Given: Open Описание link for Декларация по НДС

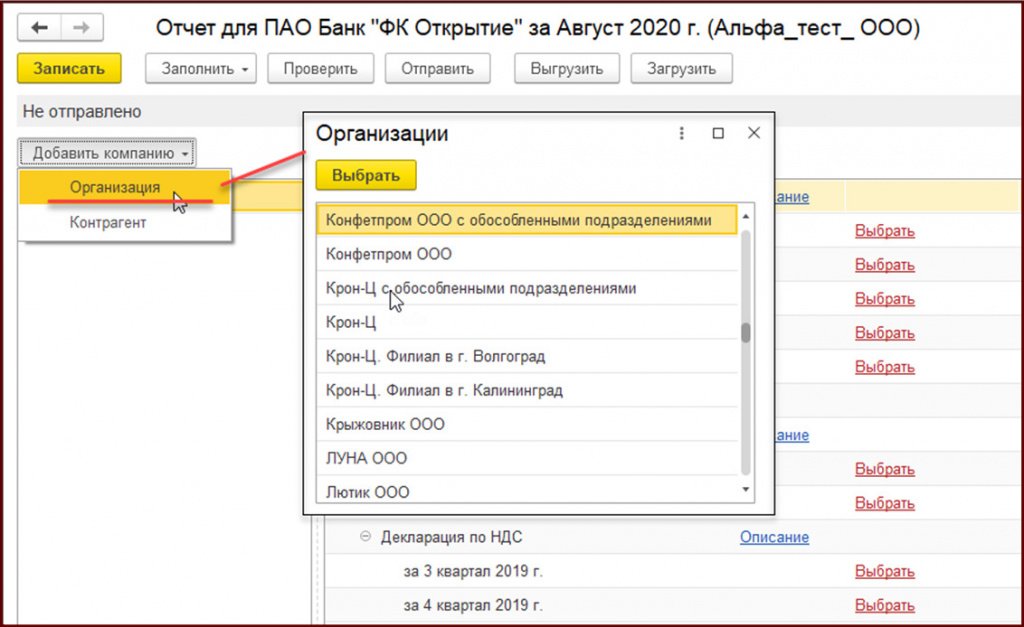Looking at the screenshot, I should pos(774,538).
